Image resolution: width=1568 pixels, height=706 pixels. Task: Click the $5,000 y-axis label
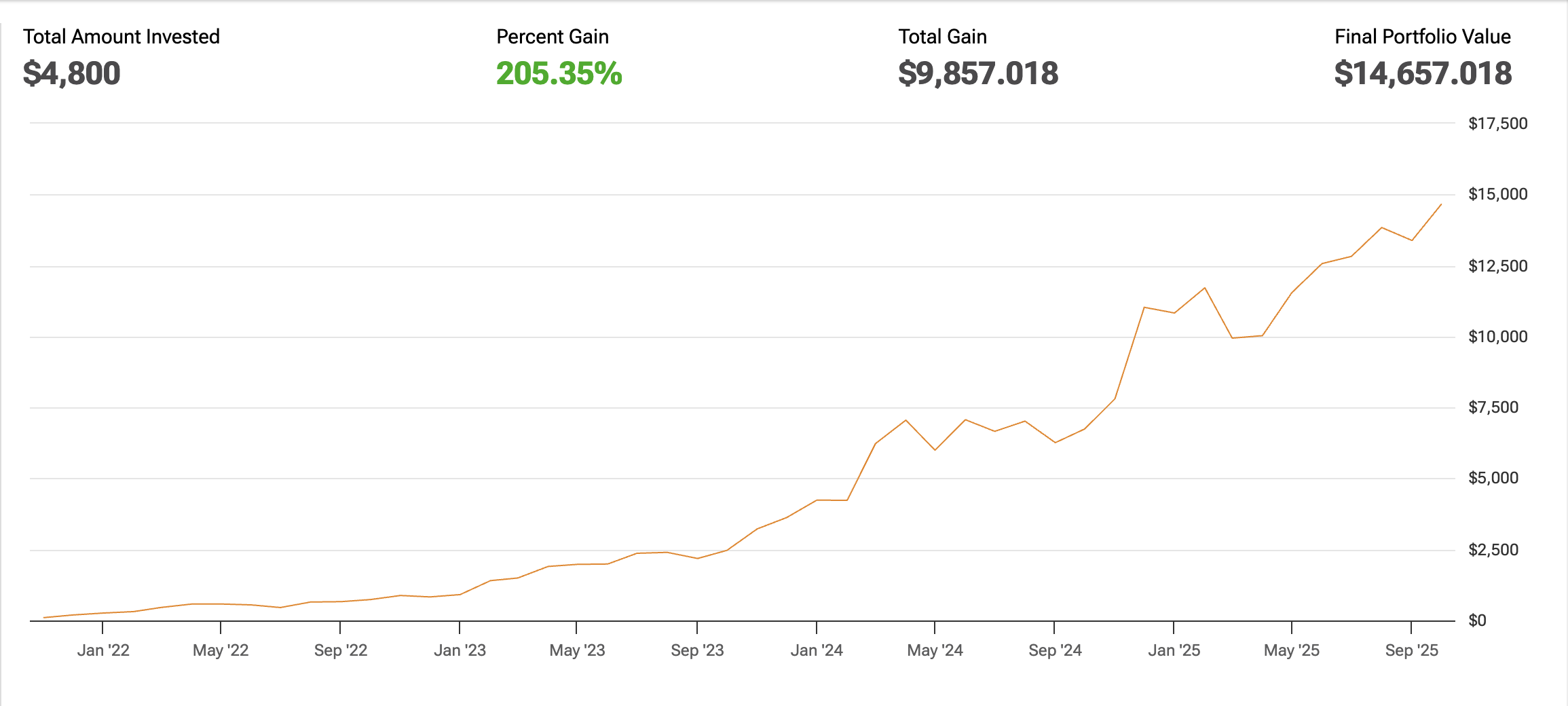click(1493, 478)
